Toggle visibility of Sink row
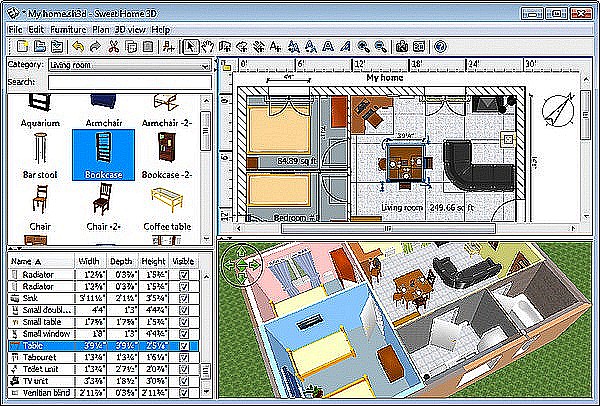 point(184,298)
